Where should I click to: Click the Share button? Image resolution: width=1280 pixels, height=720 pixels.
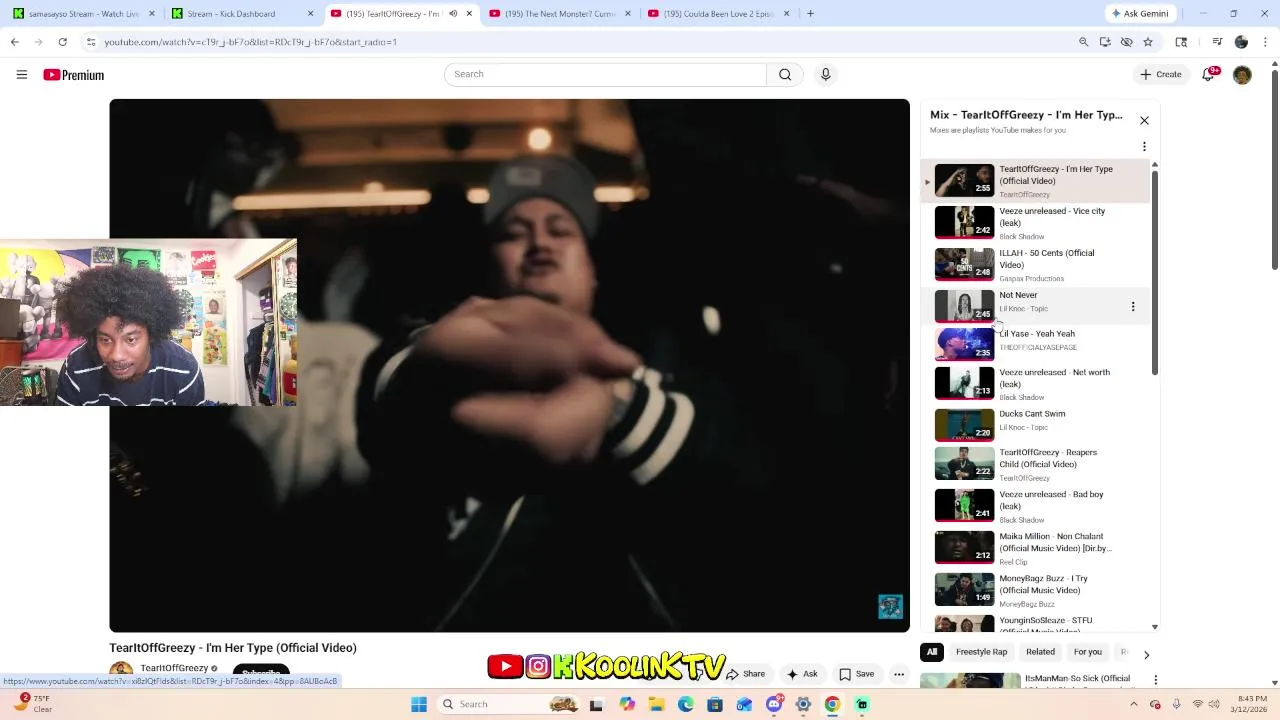[x=746, y=674]
